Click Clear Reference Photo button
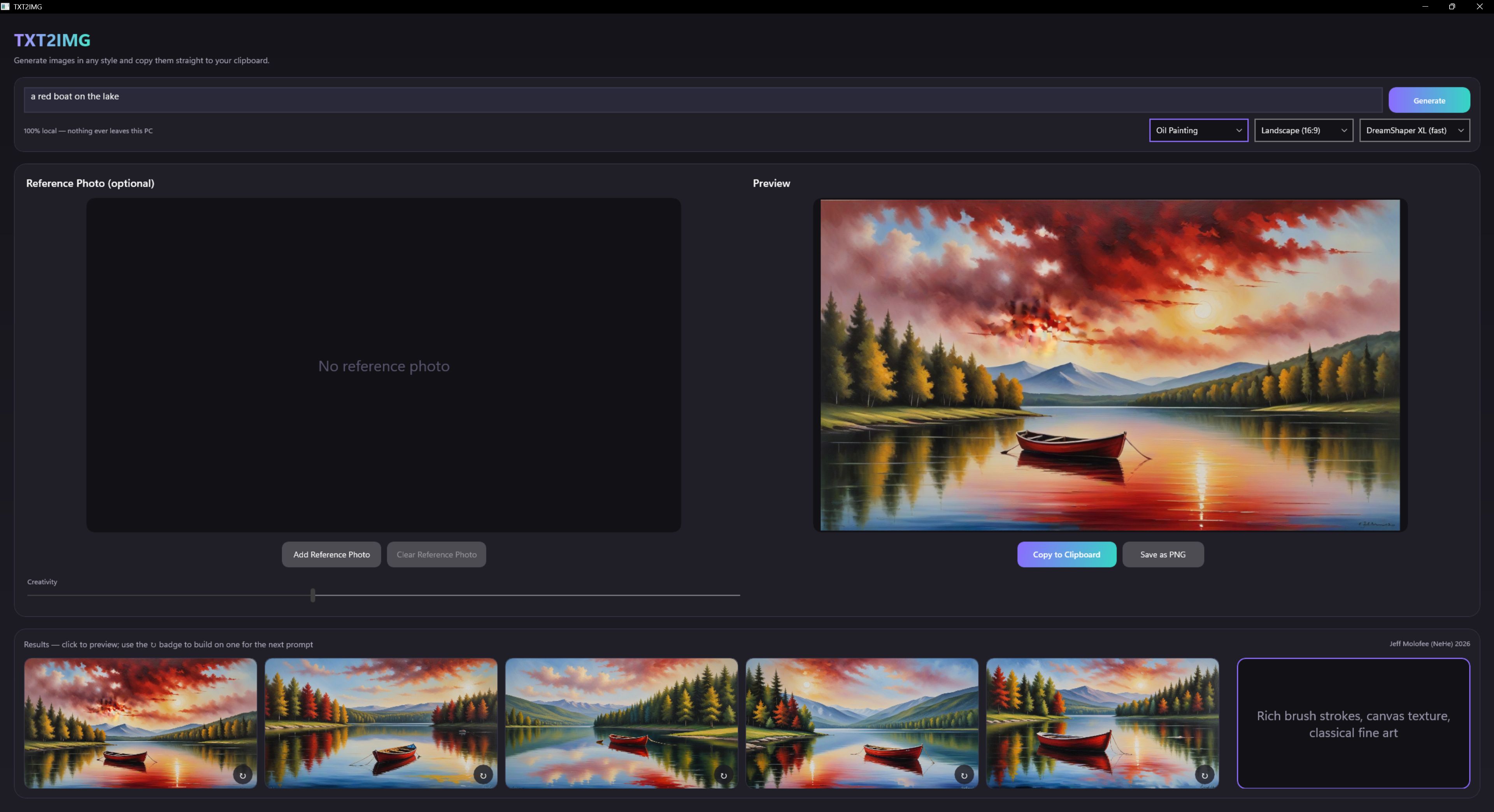This screenshot has width=1494, height=812. click(x=436, y=555)
